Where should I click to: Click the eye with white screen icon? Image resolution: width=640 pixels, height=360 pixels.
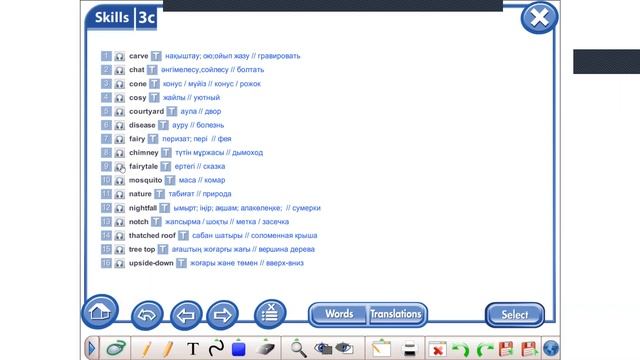point(344,349)
